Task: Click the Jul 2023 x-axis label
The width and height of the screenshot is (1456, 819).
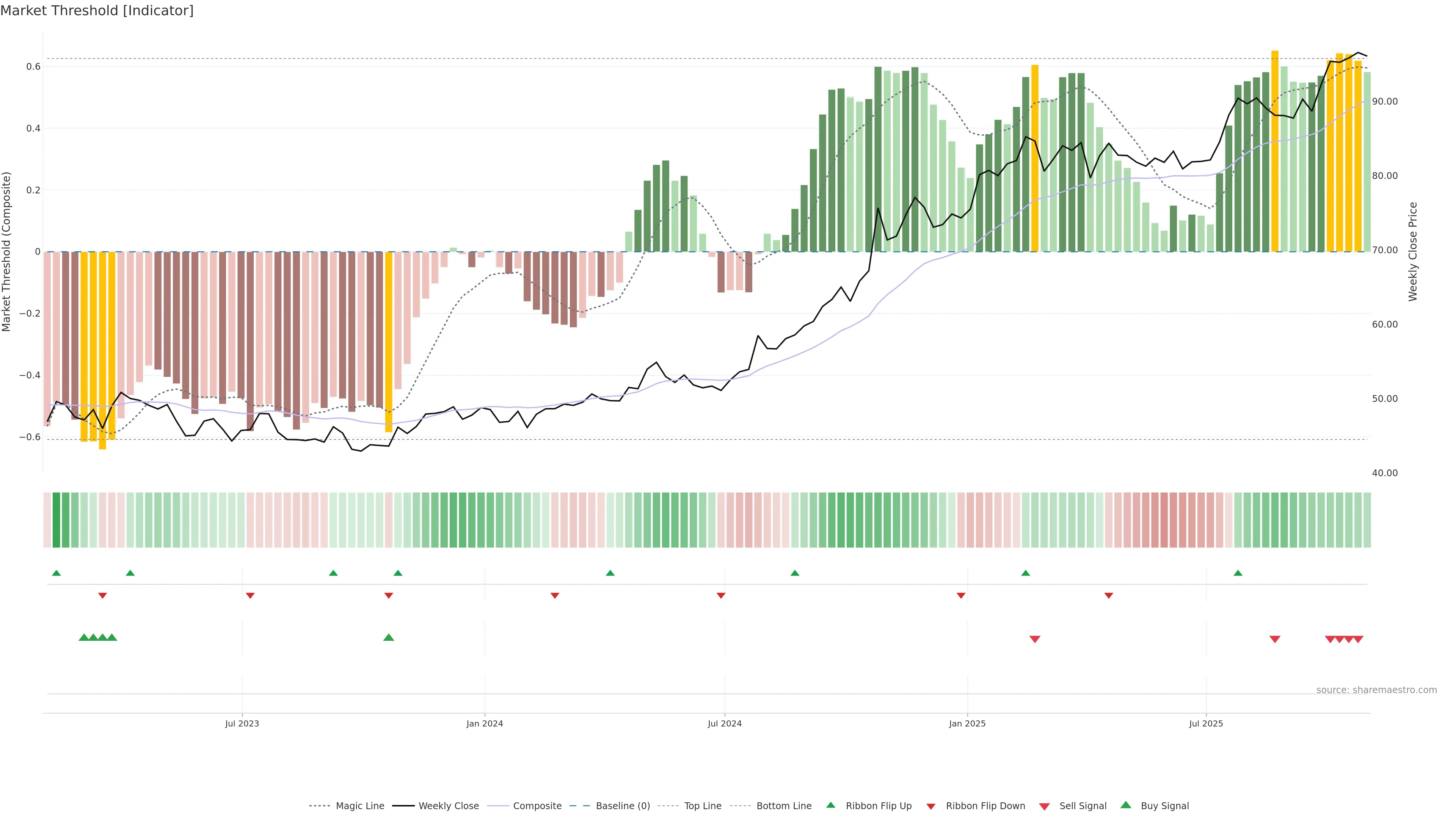Action: pyautogui.click(x=242, y=723)
